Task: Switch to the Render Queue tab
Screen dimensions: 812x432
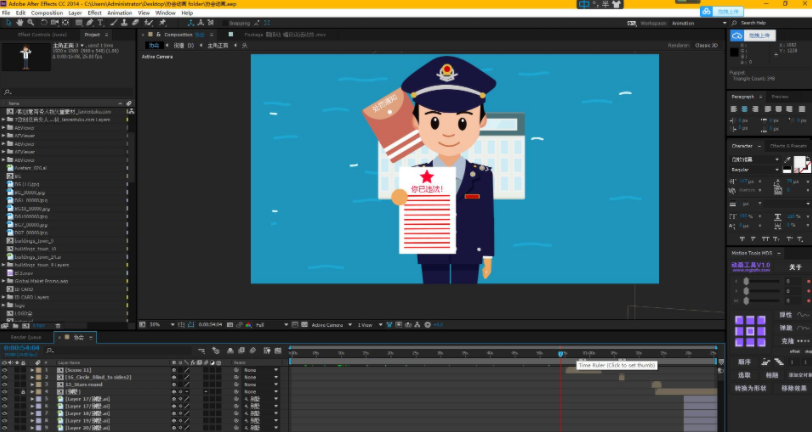Action: (26, 337)
